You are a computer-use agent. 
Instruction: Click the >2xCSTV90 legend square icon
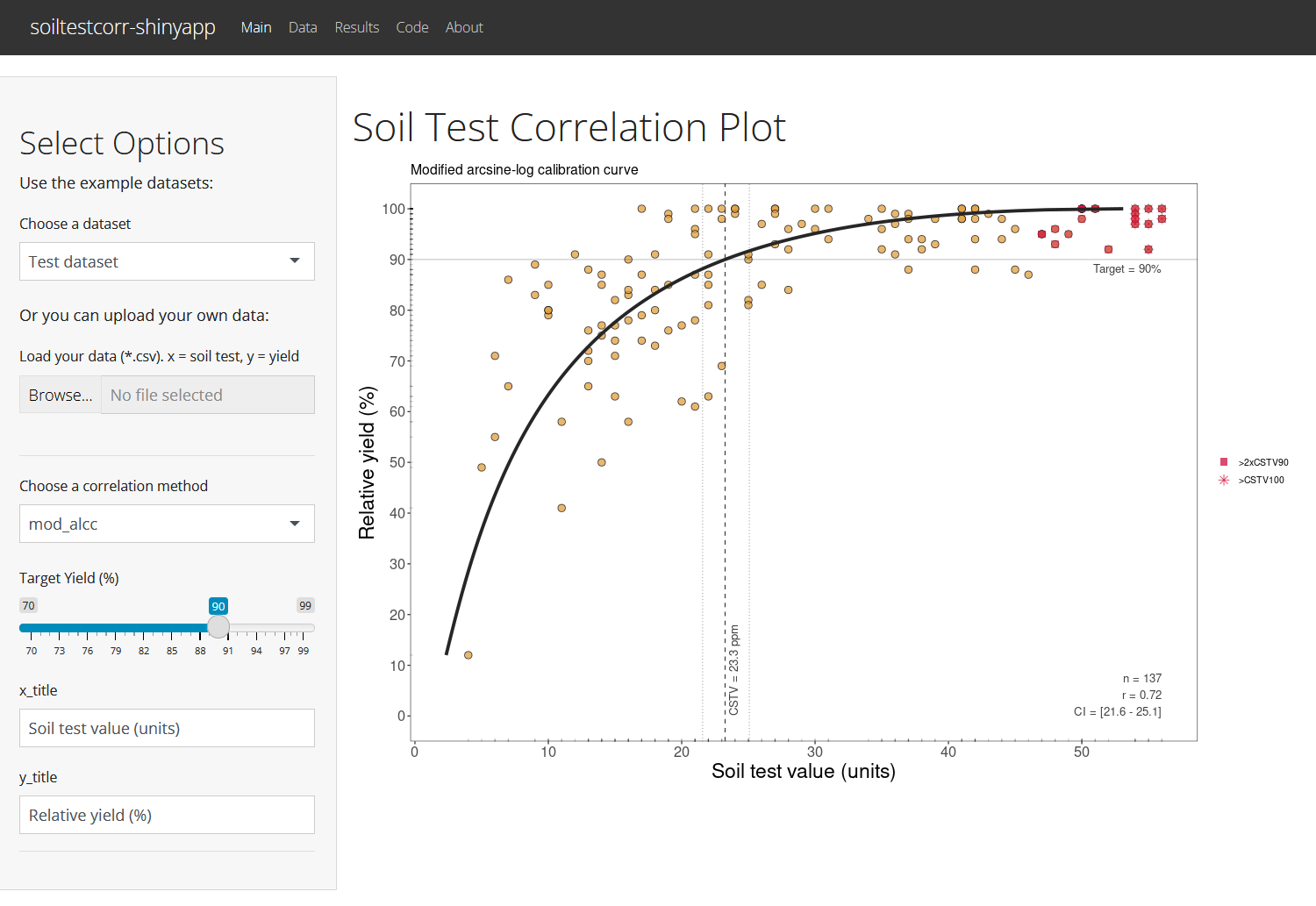pyautogui.click(x=1224, y=462)
